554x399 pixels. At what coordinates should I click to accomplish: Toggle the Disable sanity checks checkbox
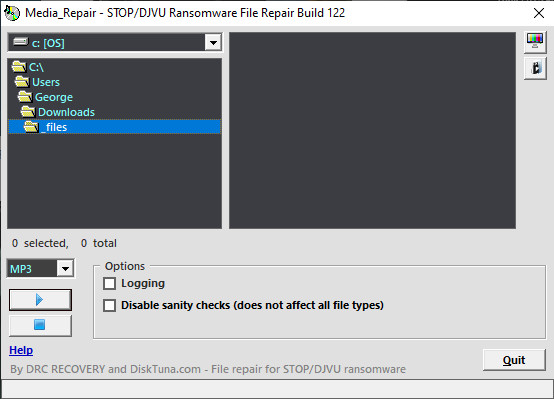click(x=110, y=305)
